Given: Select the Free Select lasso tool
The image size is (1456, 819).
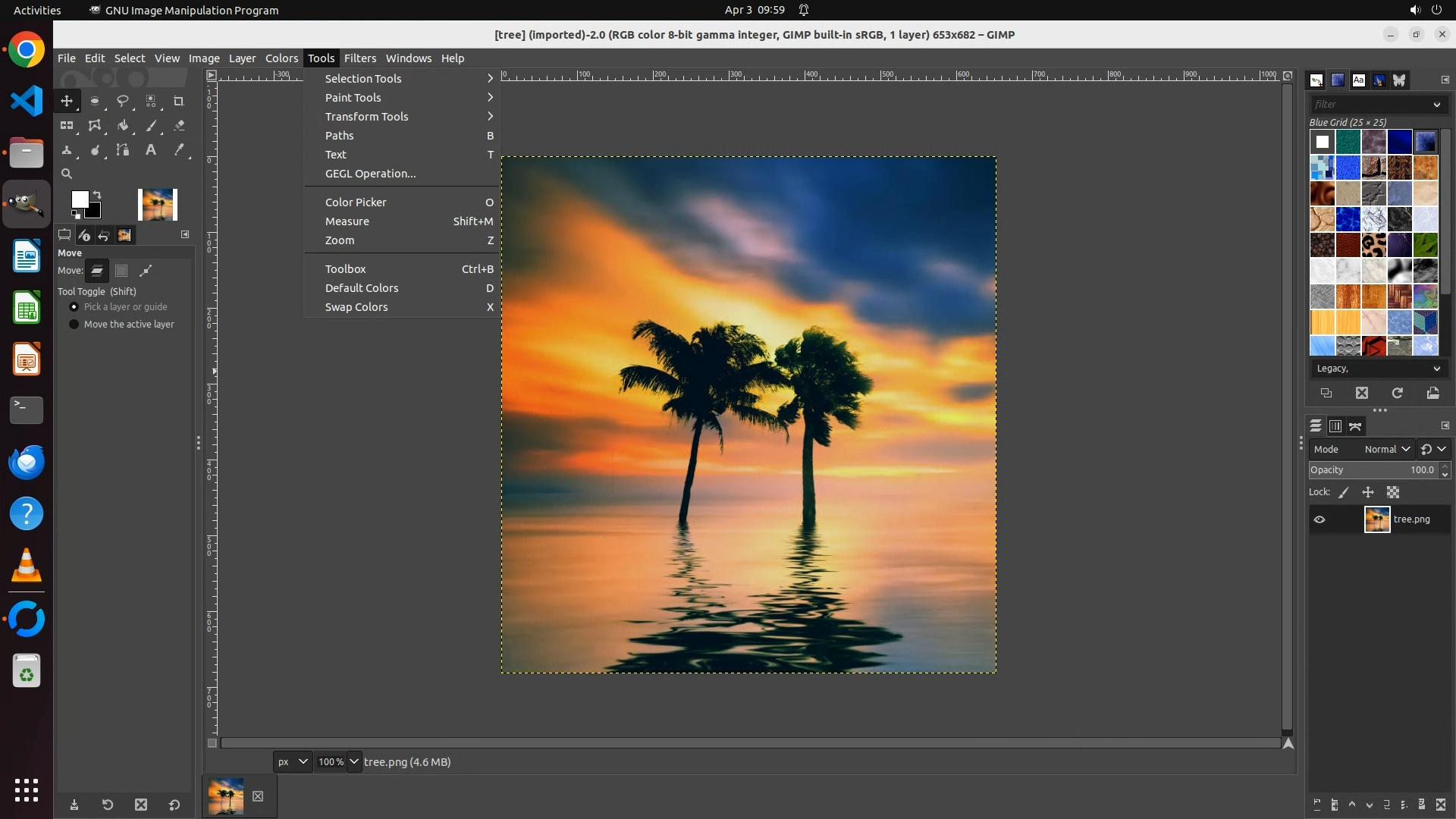Looking at the screenshot, I should click(x=122, y=101).
